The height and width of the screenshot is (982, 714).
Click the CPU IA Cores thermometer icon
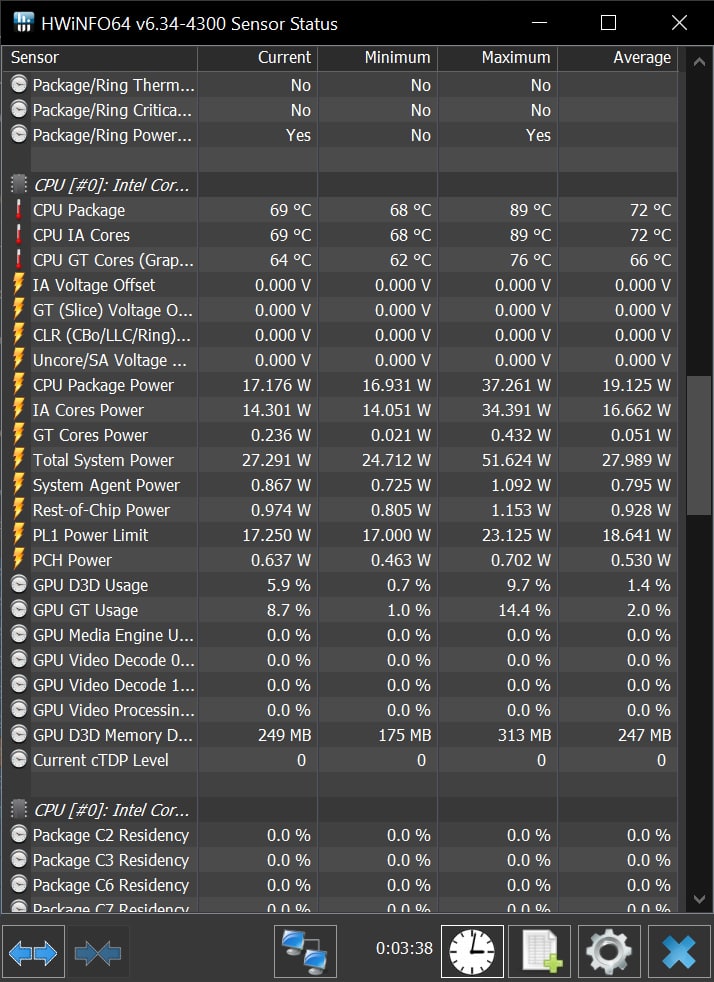coord(19,235)
